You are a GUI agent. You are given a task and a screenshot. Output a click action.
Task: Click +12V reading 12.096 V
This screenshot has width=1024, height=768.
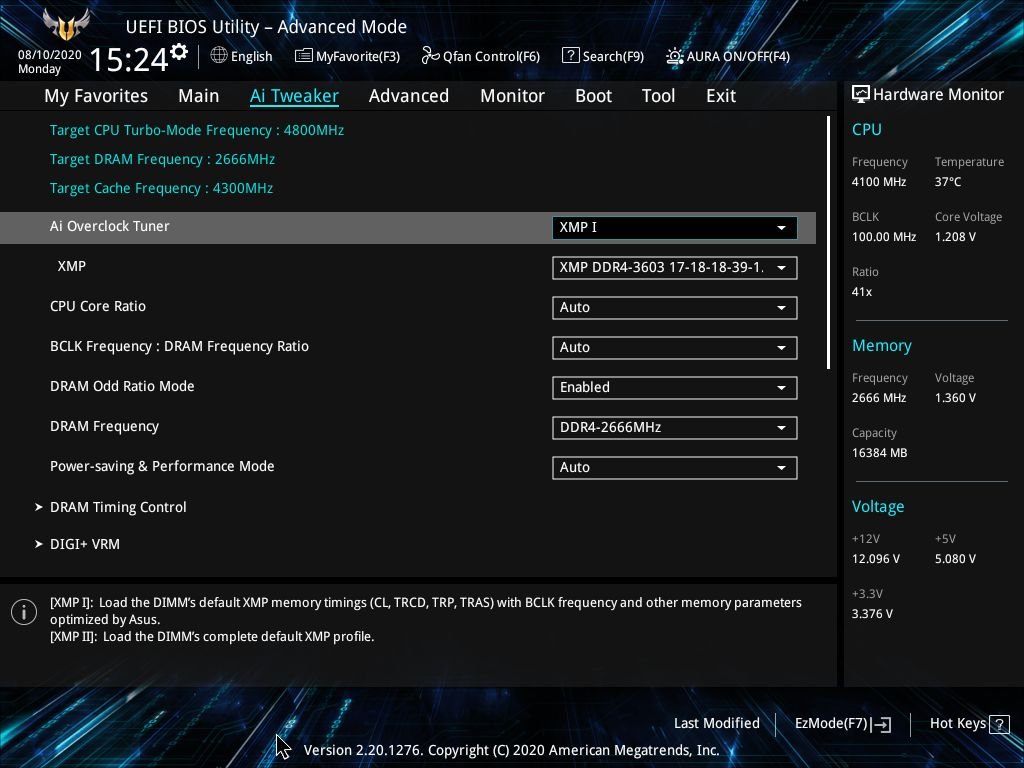tap(875, 559)
